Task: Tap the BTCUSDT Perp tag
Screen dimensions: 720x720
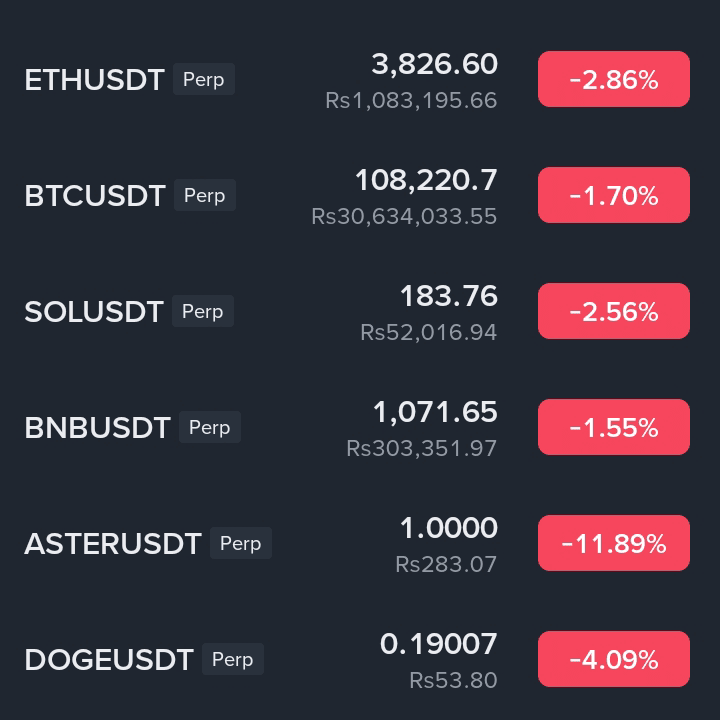Action: pos(205,195)
